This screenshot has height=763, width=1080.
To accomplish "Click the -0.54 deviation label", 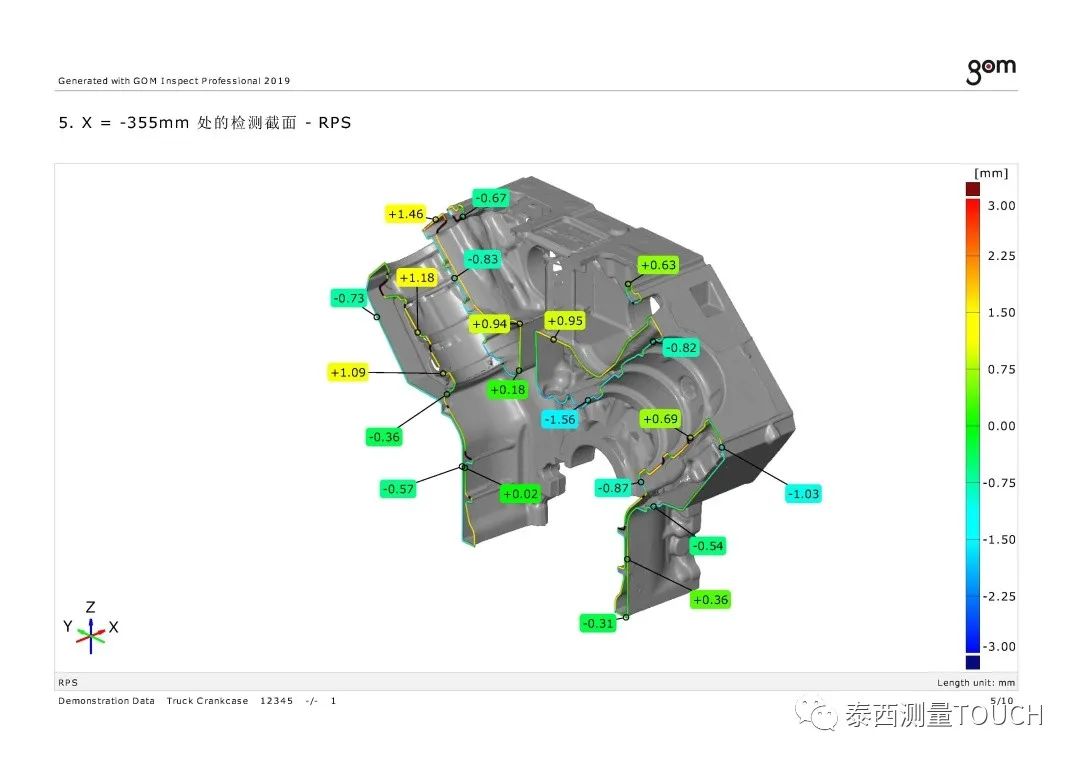I will coord(708,546).
